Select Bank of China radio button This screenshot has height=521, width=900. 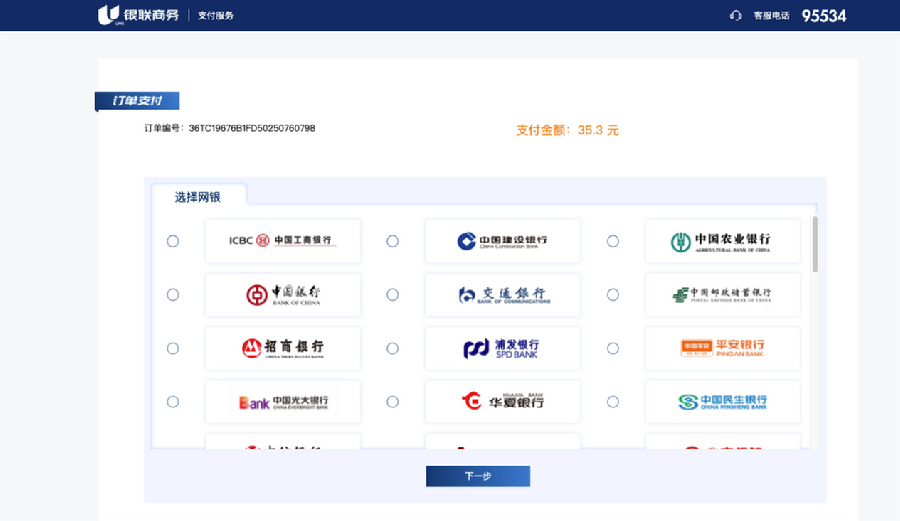click(173, 295)
